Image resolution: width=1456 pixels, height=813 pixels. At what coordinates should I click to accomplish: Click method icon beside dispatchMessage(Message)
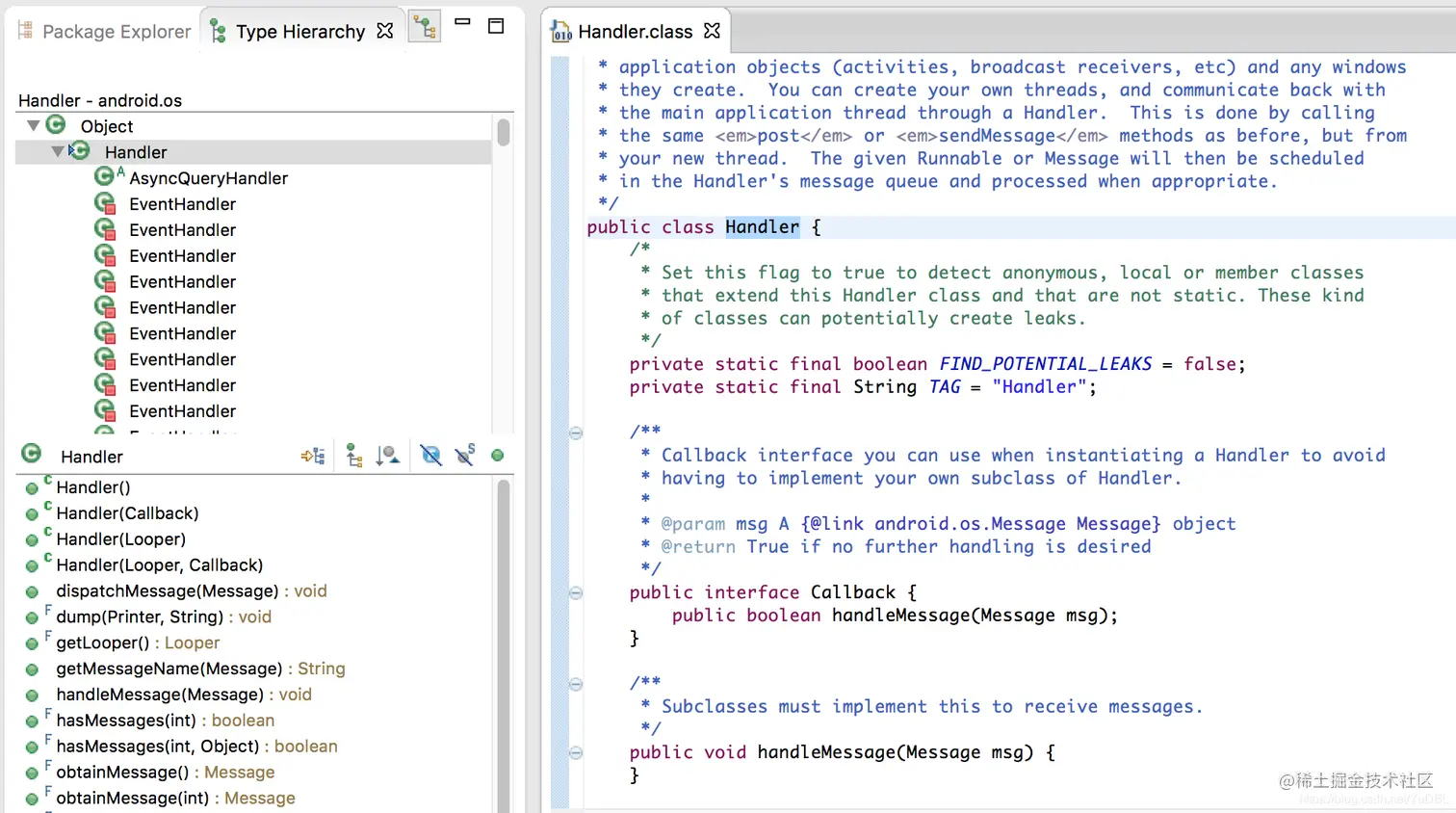(x=32, y=592)
